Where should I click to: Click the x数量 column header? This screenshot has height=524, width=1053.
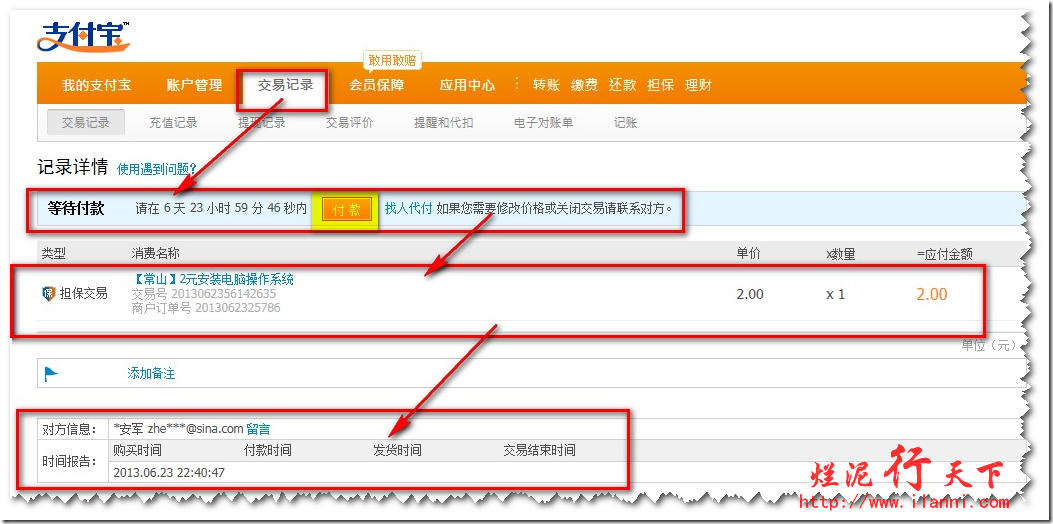tap(840, 254)
